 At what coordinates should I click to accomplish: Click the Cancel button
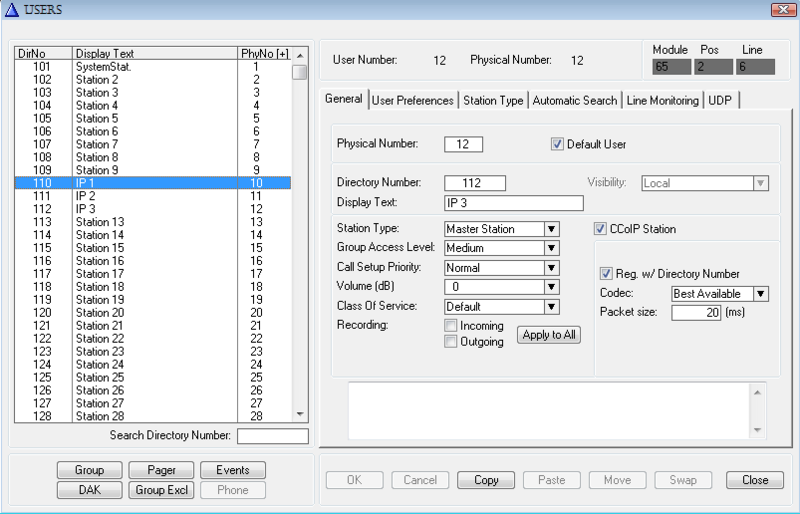[x=420, y=480]
